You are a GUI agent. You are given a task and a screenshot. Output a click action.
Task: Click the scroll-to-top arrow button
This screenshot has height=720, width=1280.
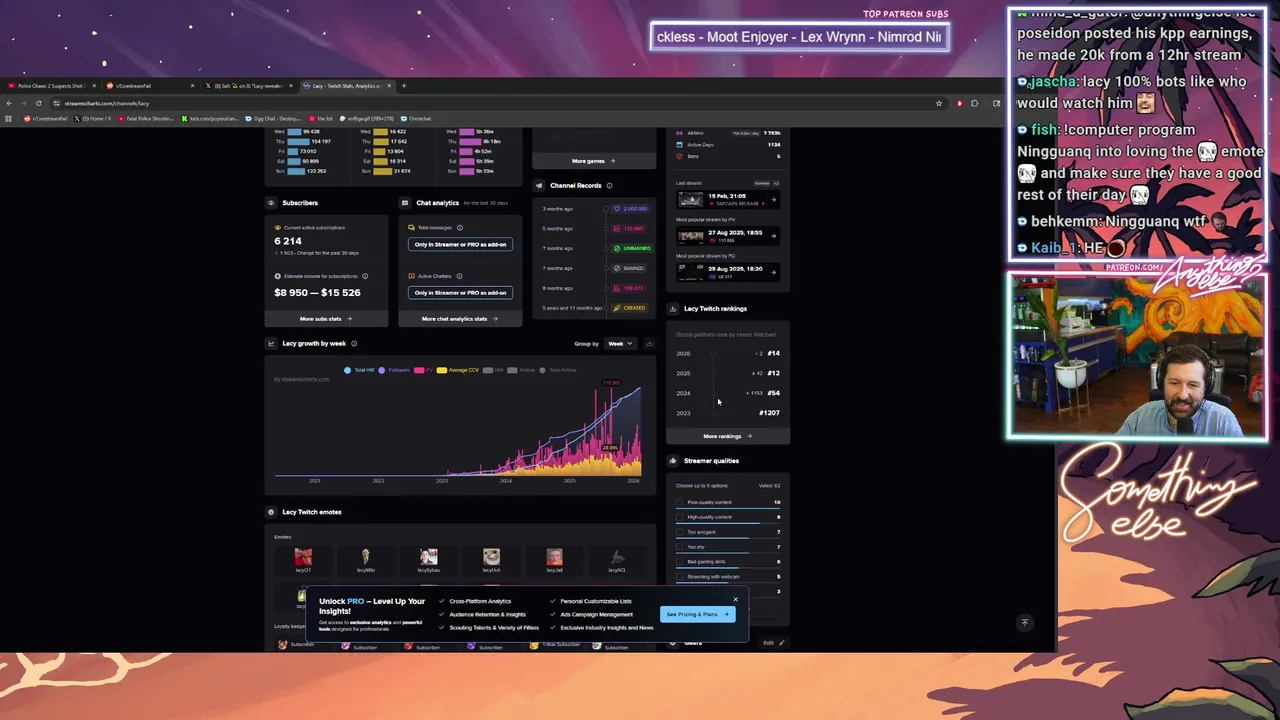click(x=1024, y=622)
